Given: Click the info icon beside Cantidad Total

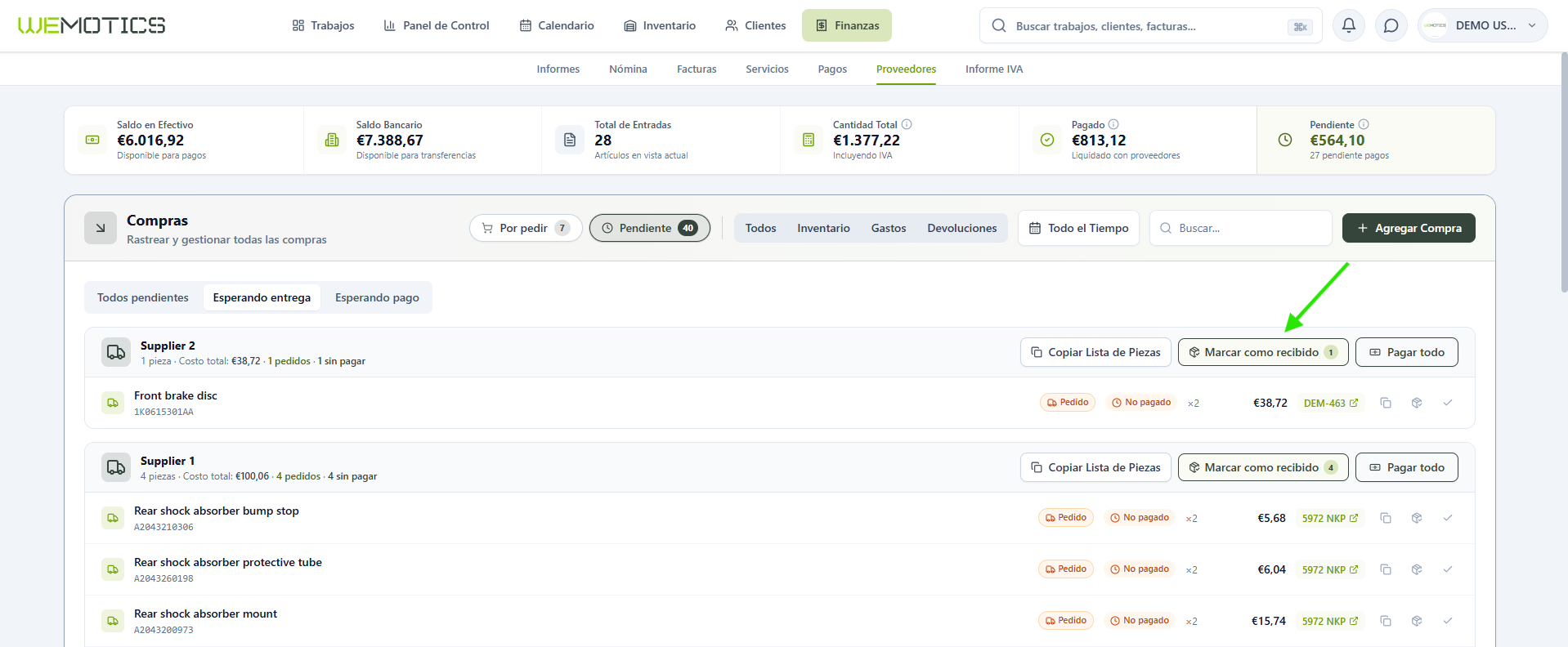Looking at the screenshot, I should click(907, 124).
